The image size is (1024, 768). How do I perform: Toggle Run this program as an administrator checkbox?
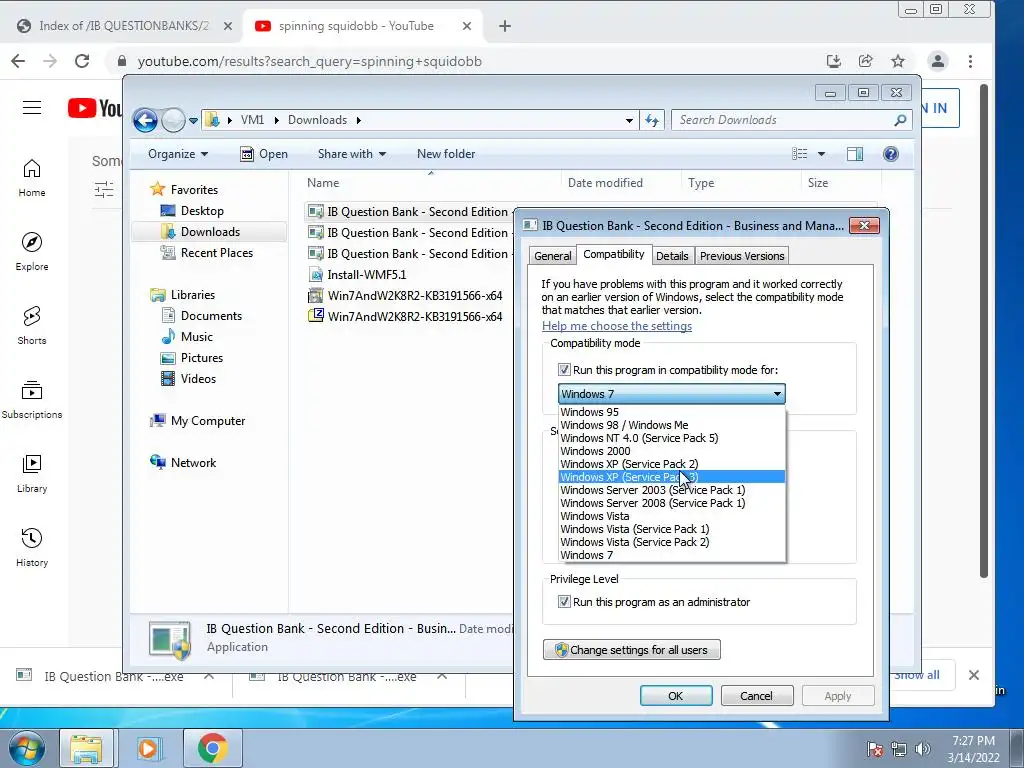pos(564,601)
